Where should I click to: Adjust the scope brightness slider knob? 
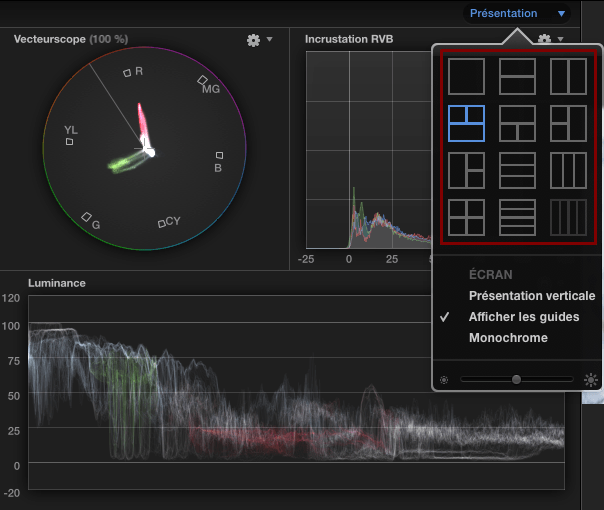tap(516, 379)
